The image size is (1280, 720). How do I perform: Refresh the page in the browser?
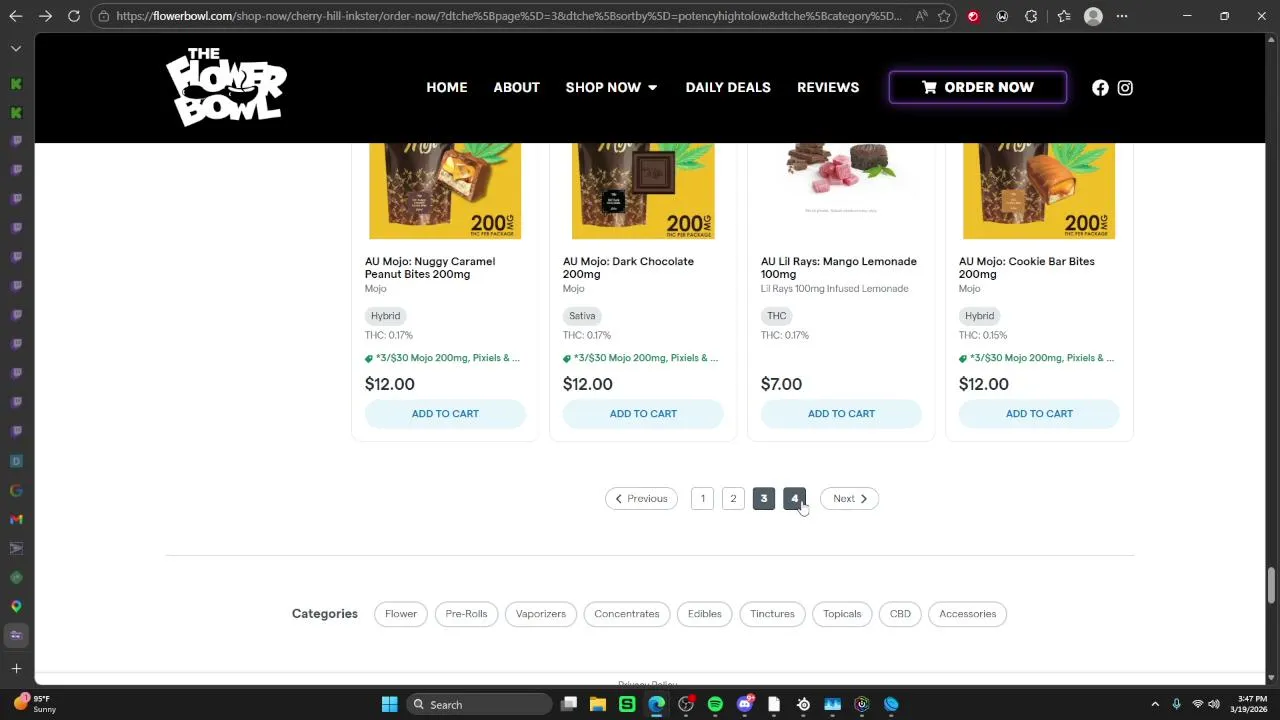click(74, 16)
